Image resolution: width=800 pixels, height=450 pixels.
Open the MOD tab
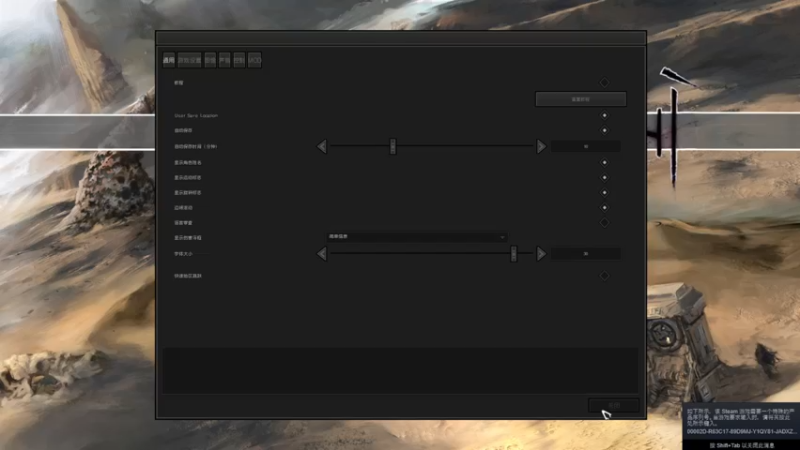(255, 60)
